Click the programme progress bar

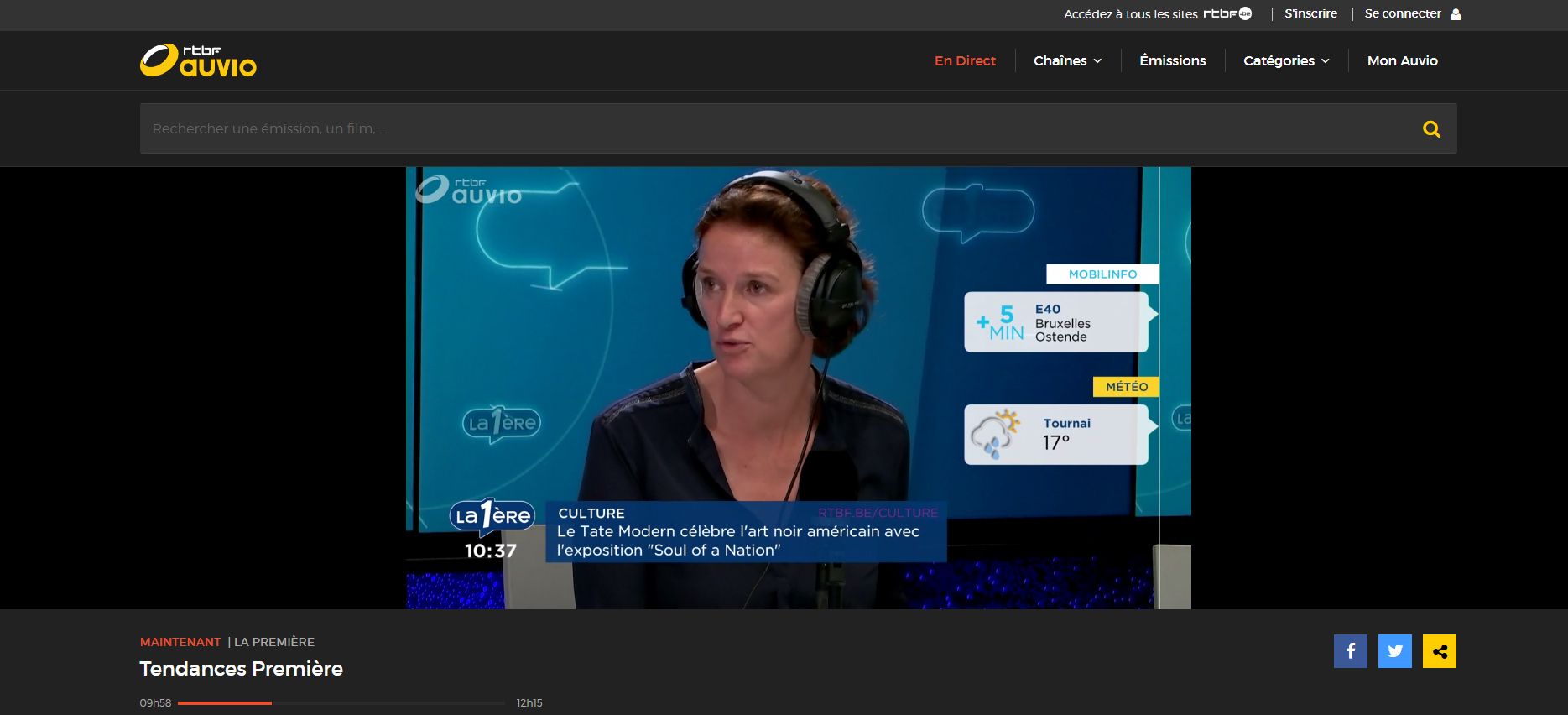pyautogui.click(x=341, y=703)
